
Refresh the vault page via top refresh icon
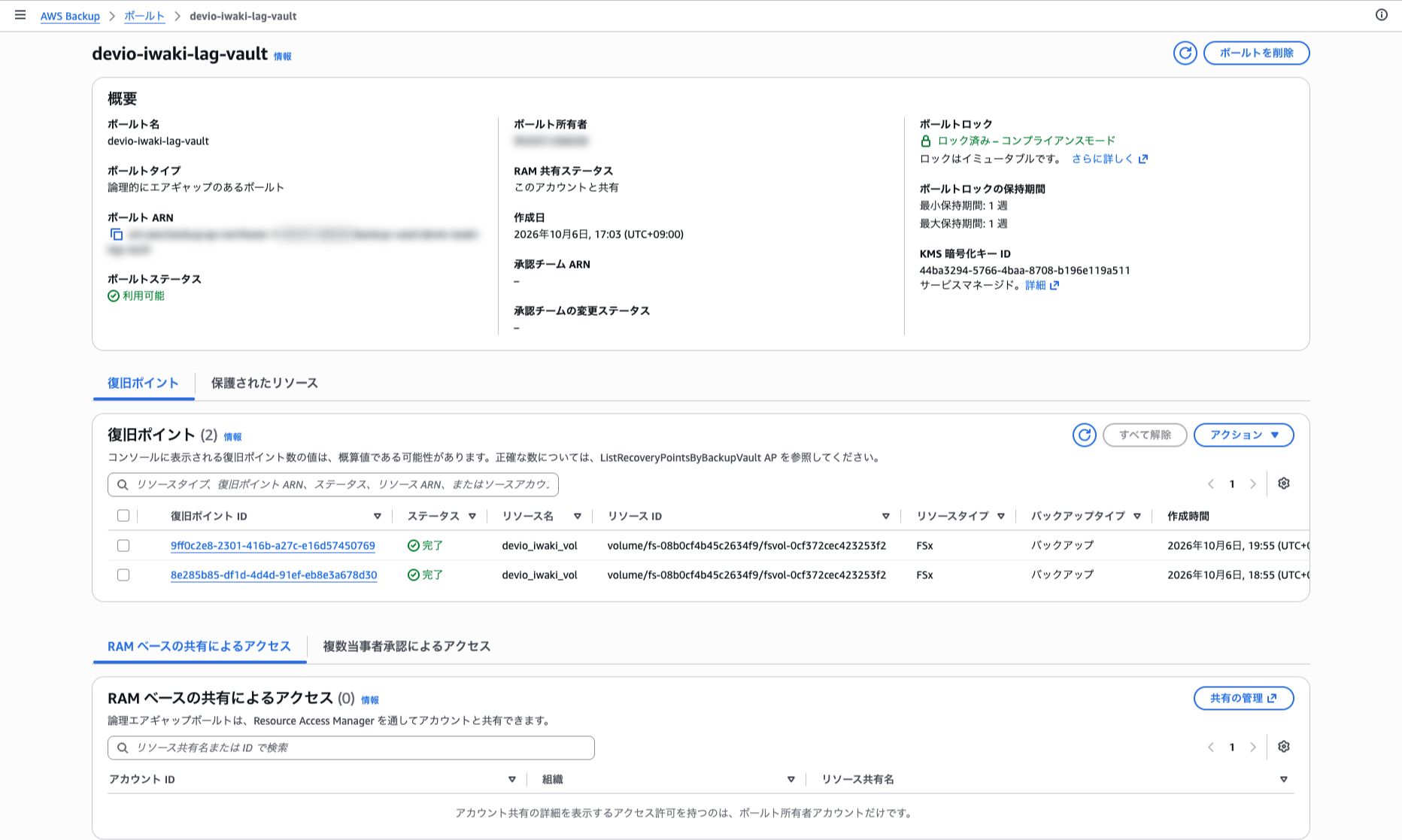pos(1185,53)
